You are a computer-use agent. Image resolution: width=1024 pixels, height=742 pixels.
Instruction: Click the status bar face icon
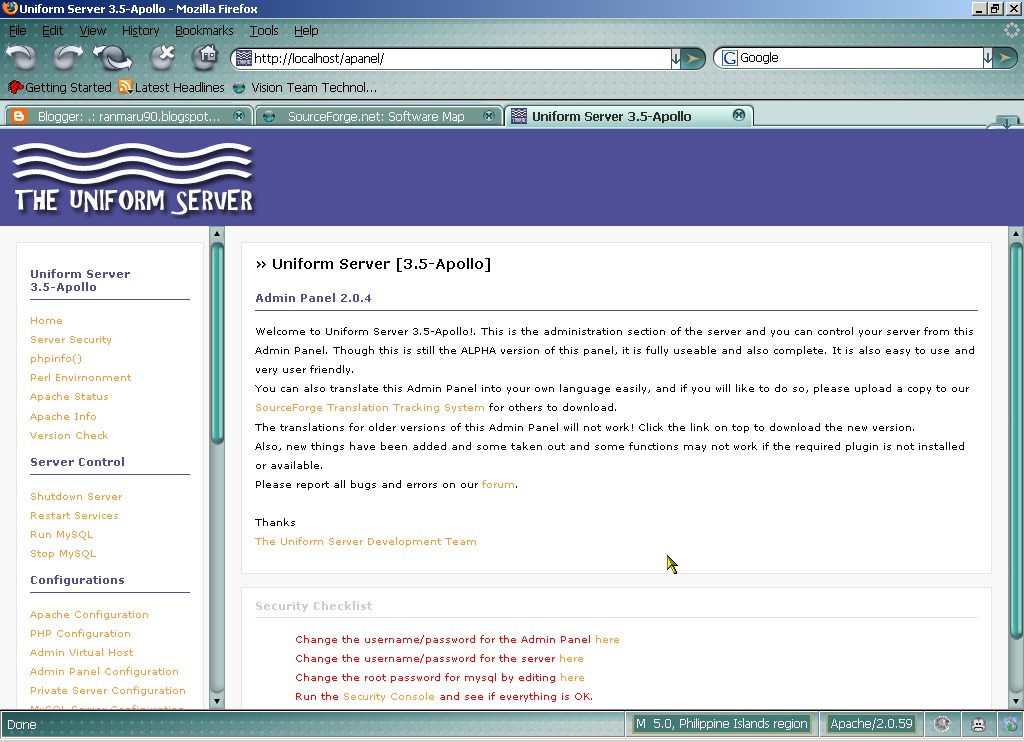(978, 724)
